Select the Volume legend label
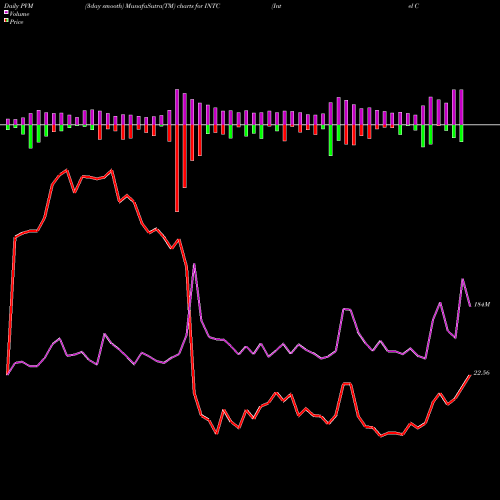This screenshot has width=500, height=500. [x=19, y=14]
